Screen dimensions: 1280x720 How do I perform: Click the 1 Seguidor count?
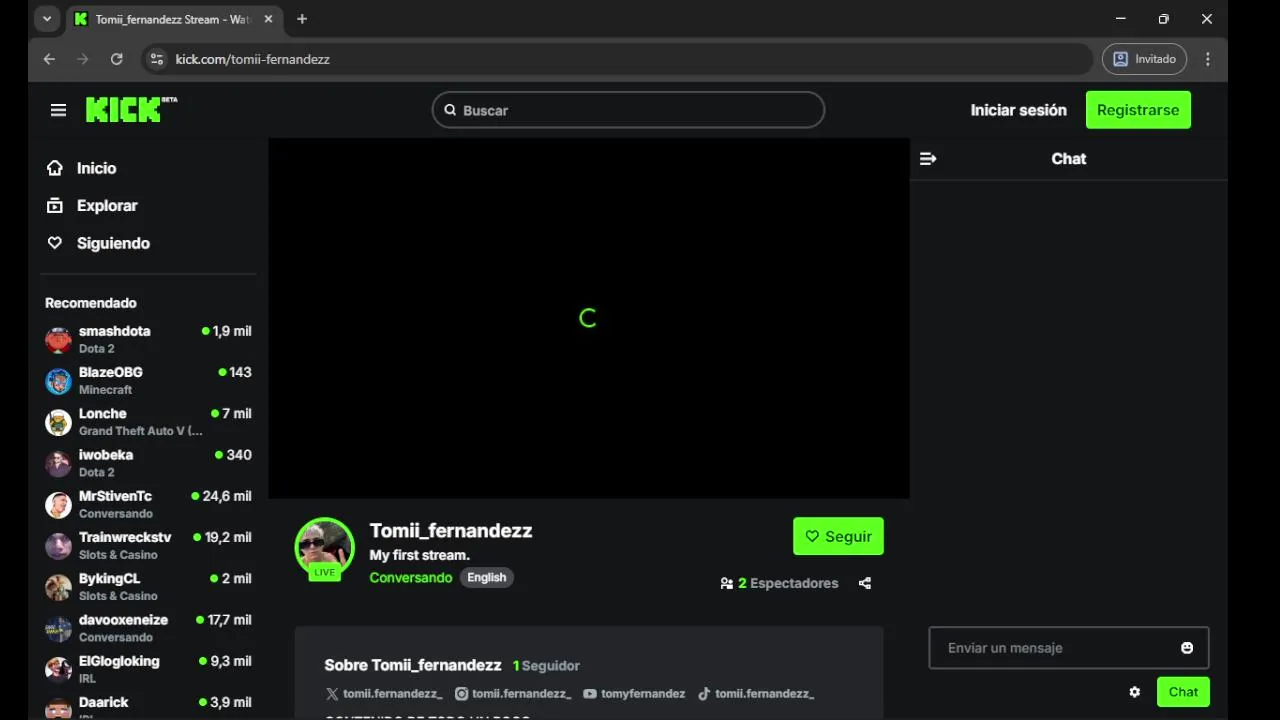tap(546, 666)
